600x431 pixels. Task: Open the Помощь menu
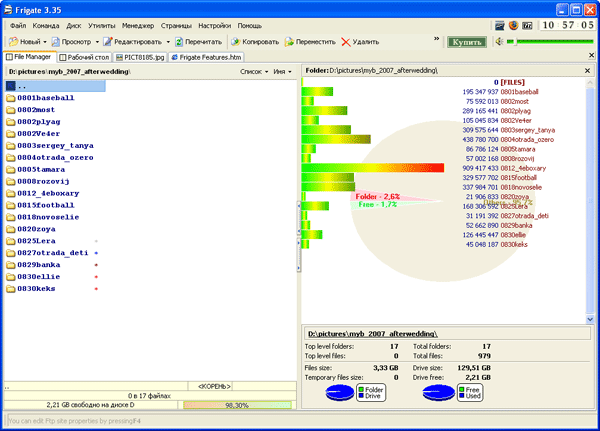tap(249, 26)
